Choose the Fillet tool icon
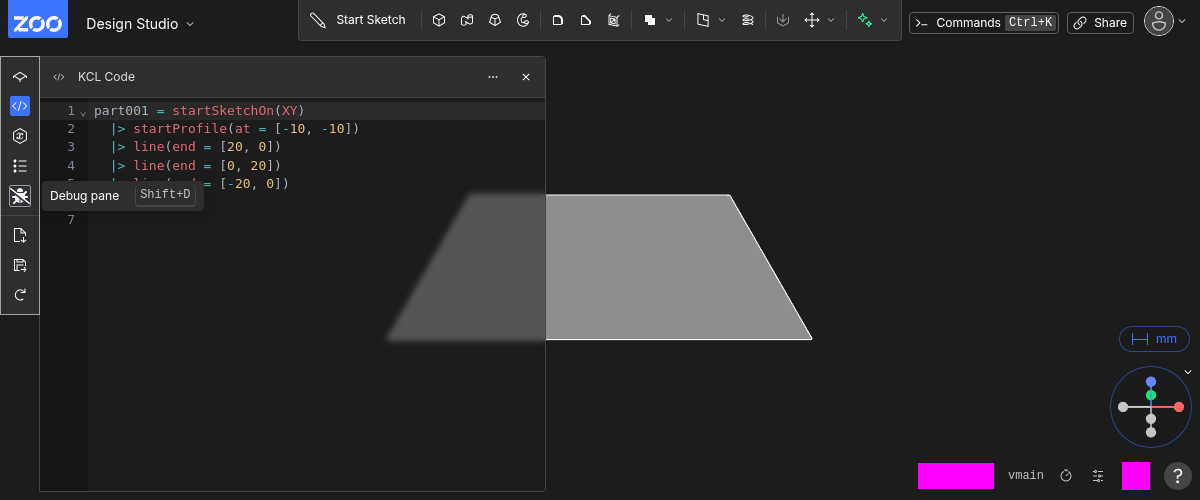The height and width of the screenshot is (500, 1200). click(558, 20)
